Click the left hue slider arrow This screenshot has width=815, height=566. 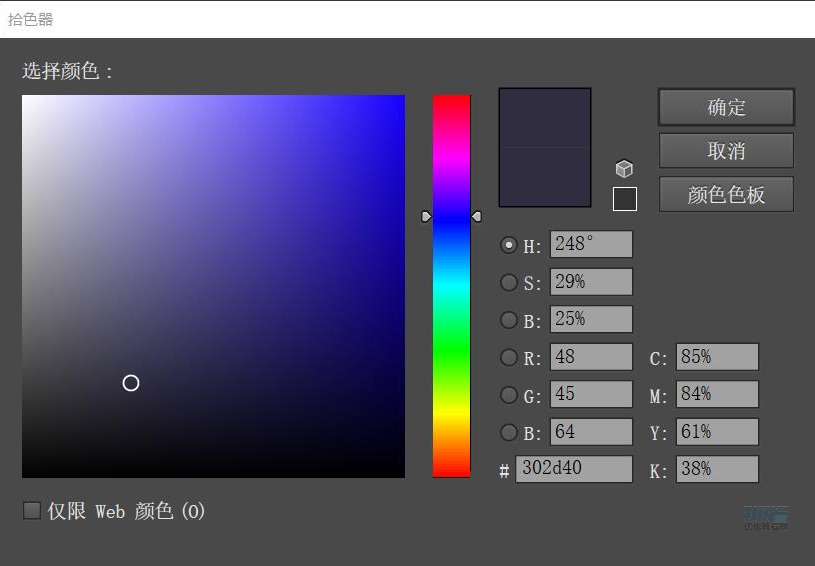426,216
